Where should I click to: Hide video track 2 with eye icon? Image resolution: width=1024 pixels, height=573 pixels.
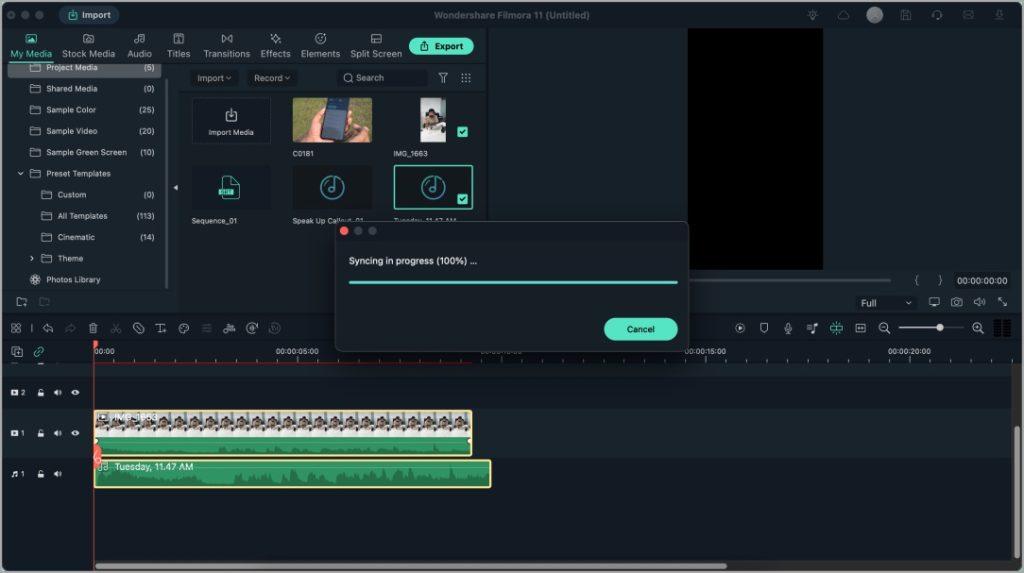coord(75,393)
